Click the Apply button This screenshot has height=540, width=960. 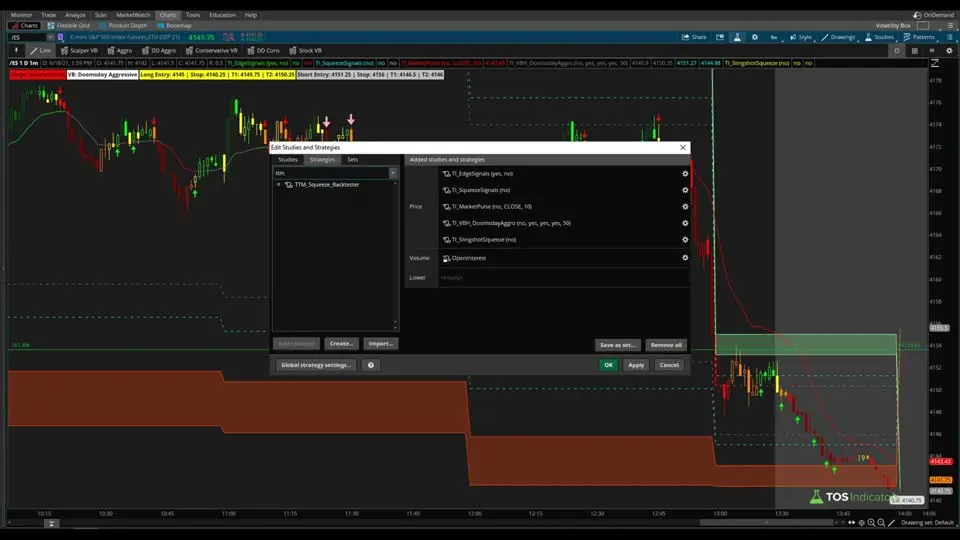click(636, 365)
